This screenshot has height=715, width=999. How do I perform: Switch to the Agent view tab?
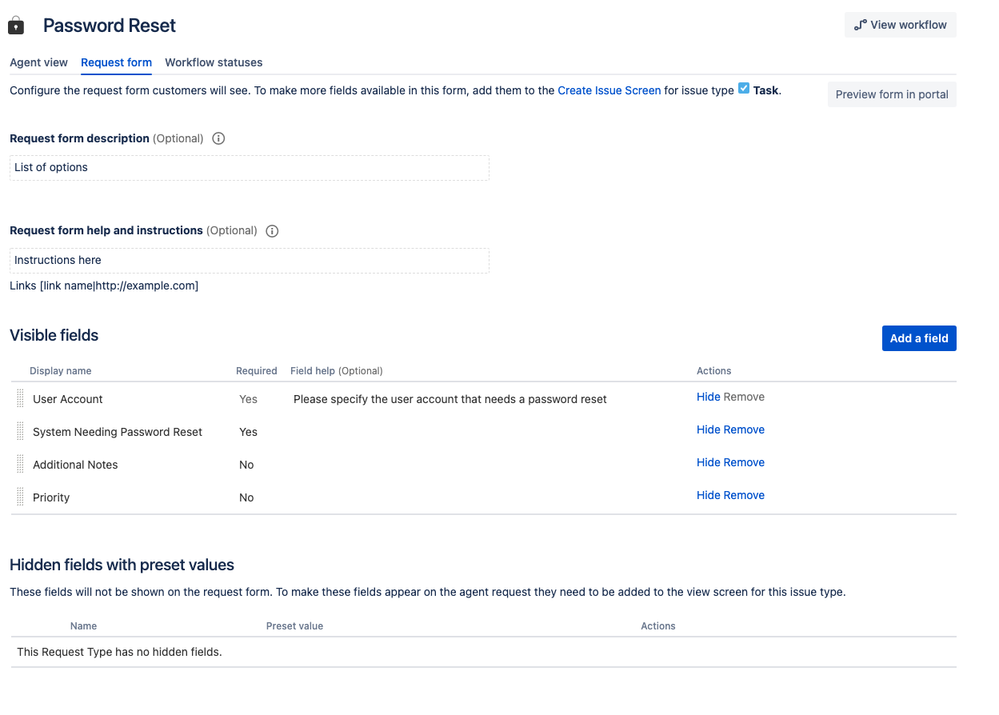(x=39, y=63)
